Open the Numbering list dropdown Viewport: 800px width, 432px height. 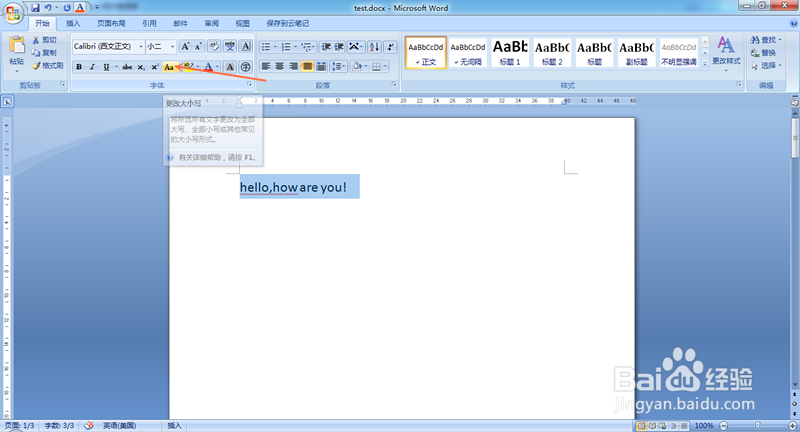295,47
